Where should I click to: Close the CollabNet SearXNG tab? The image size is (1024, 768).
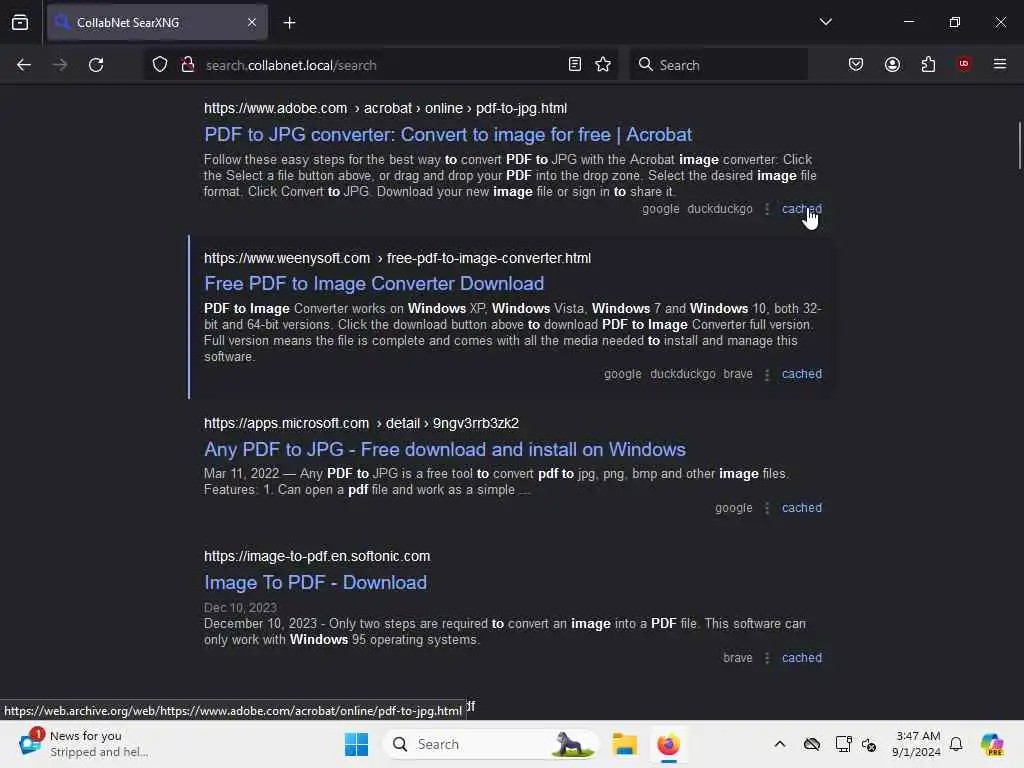(252, 23)
